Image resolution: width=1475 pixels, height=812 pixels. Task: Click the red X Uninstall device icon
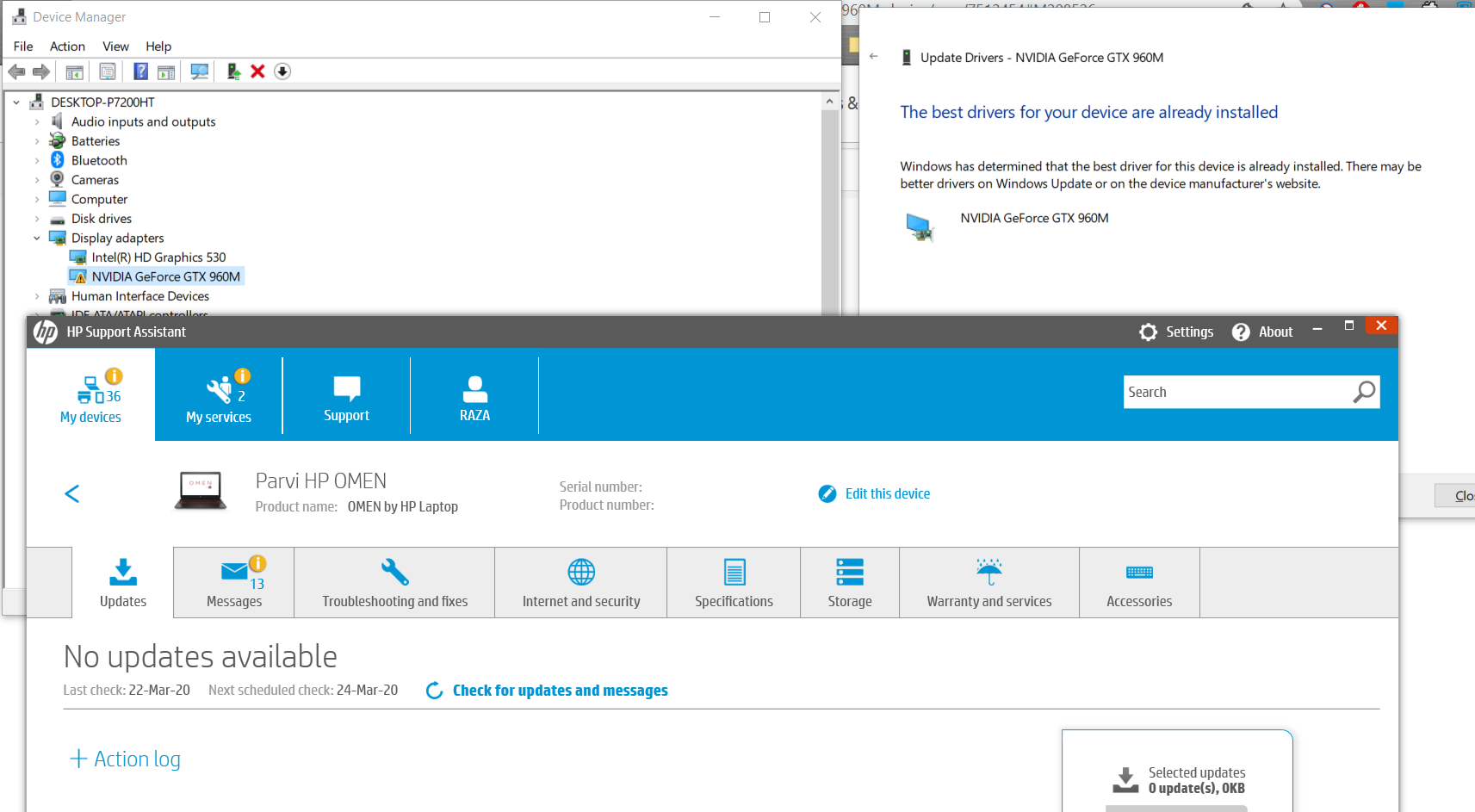pyautogui.click(x=257, y=71)
